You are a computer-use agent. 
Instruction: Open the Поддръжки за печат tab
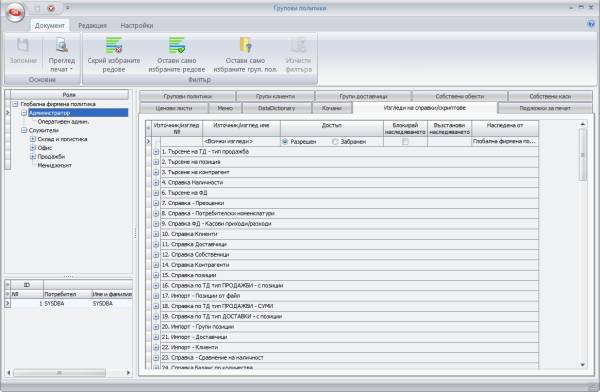coord(545,108)
